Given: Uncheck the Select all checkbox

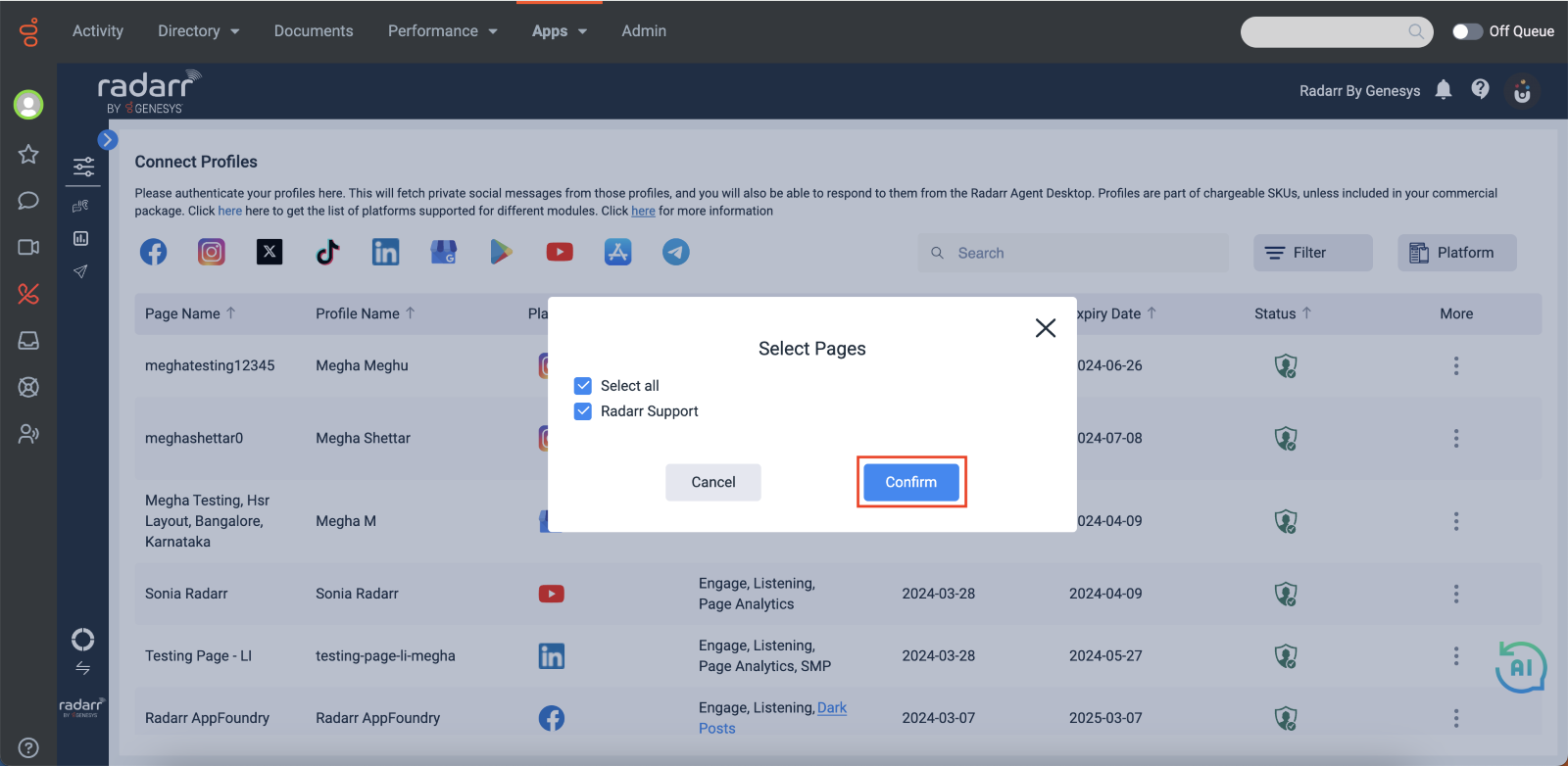Looking at the screenshot, I should [583, 386].
